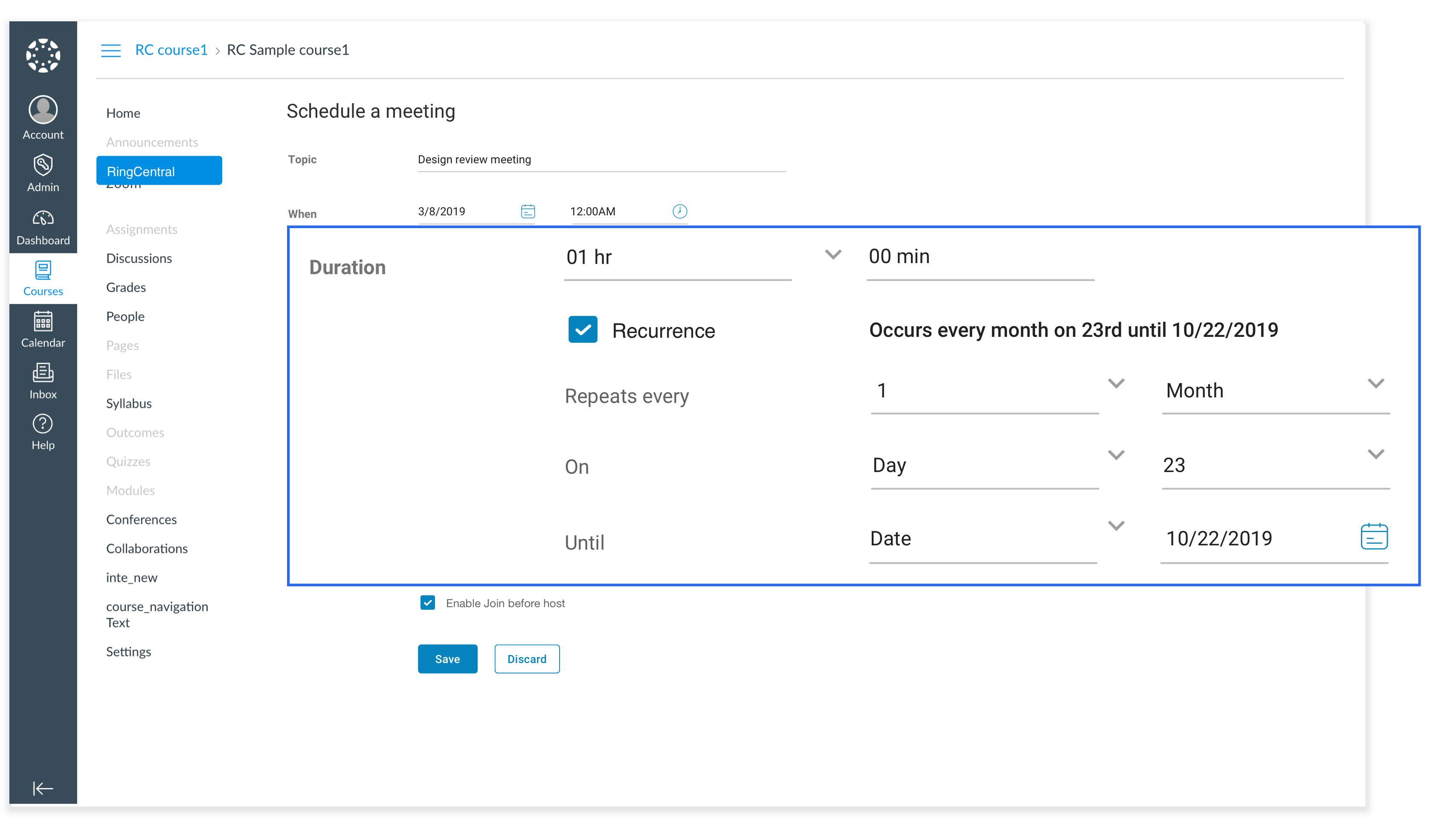Open Discussions in the course menu

click(139, 258)
